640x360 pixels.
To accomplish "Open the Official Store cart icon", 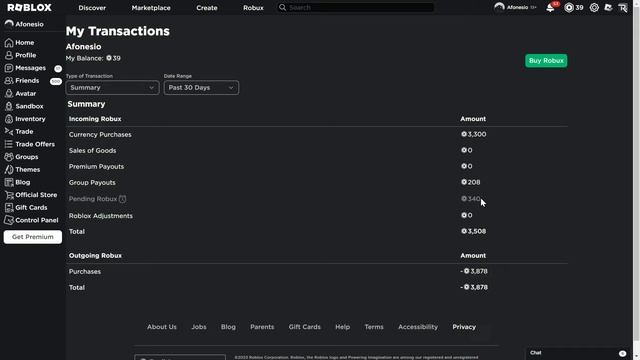I will point(9,195).
